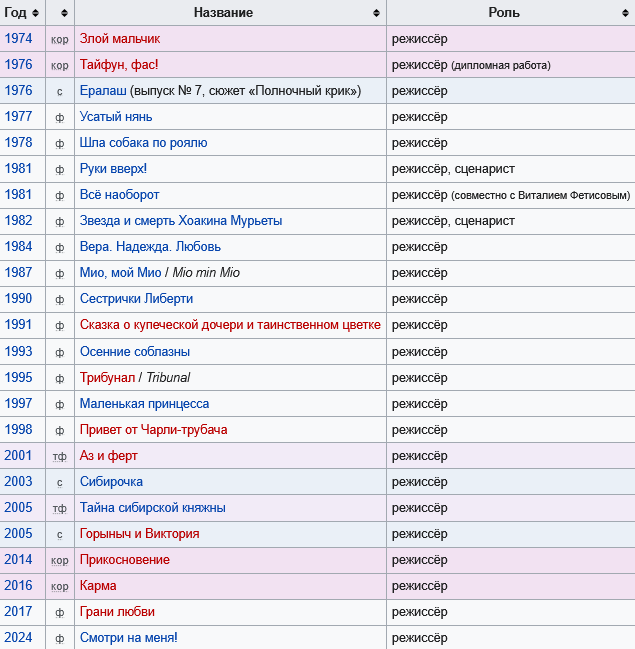635x649 pixels.
Task: Click выпуск № 7 Полночный крик text
Action: point(245,91)
